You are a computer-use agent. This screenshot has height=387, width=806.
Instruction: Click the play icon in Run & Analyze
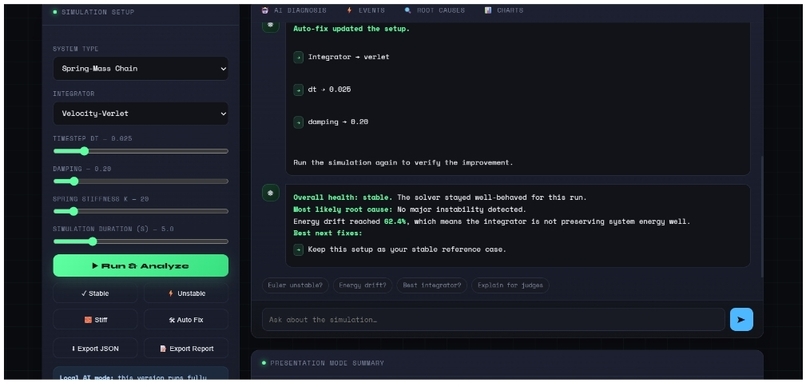click(95, 266)
